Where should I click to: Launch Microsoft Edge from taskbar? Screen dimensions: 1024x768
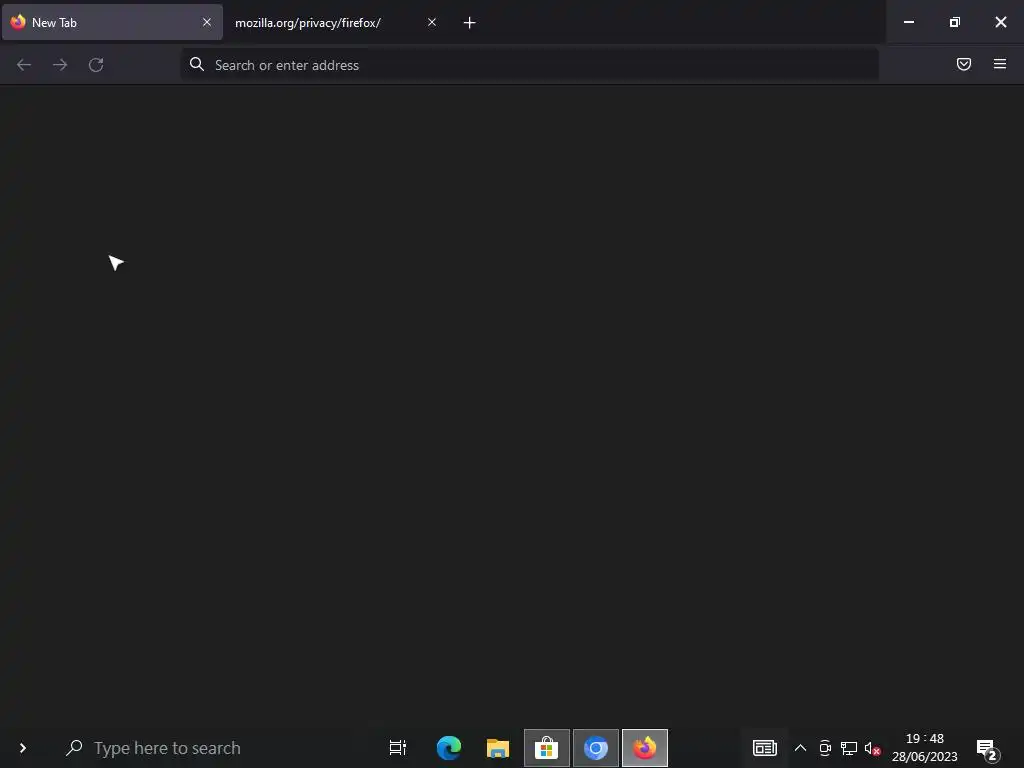pos(449,748)
